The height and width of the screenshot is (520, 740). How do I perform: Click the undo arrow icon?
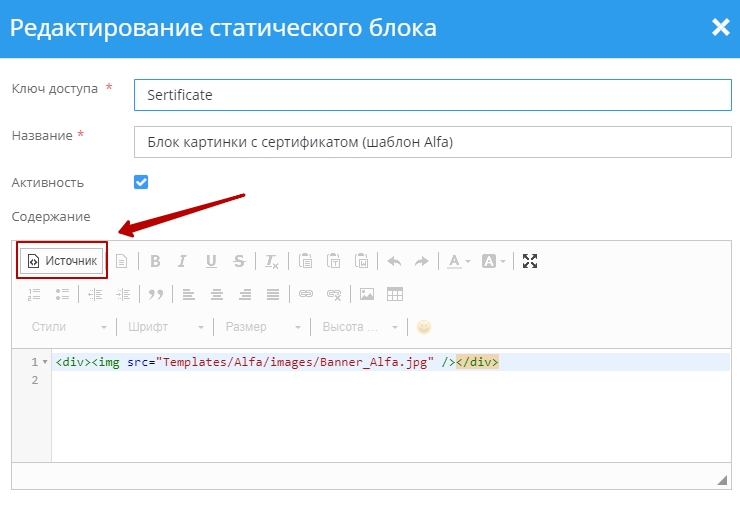394,261
